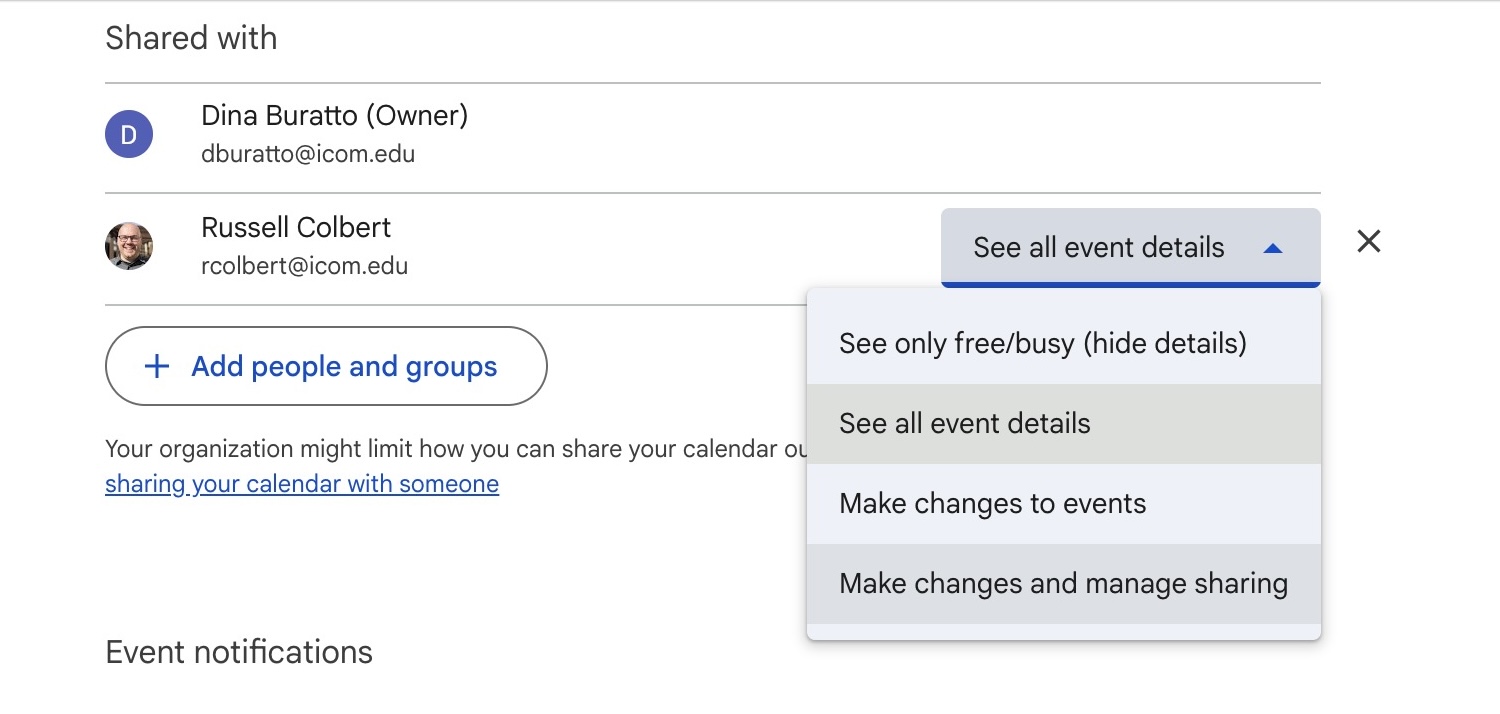Click the owner badge initial for dburatto@icom.edu
The image size is (1500, 714).
click(129, 133)
